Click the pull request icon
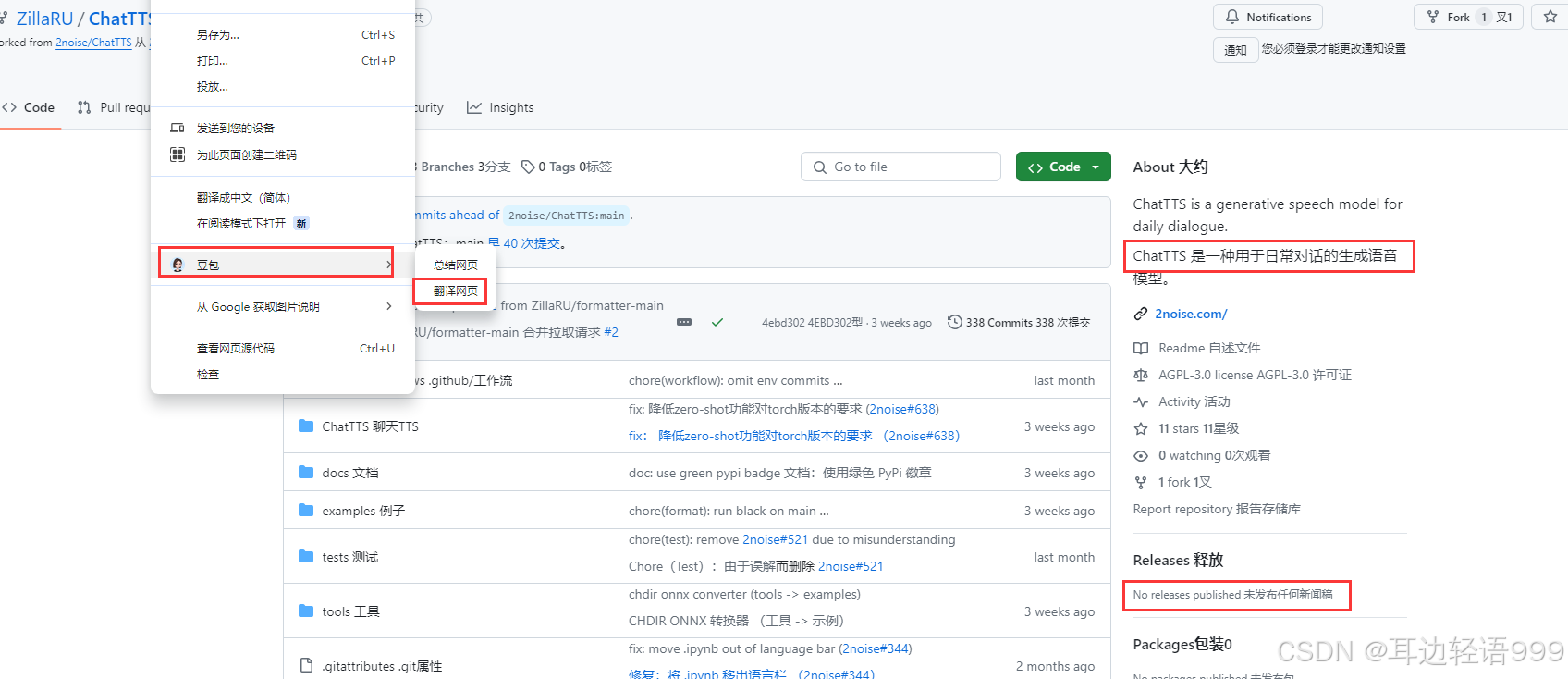 [x=84, y=107]
